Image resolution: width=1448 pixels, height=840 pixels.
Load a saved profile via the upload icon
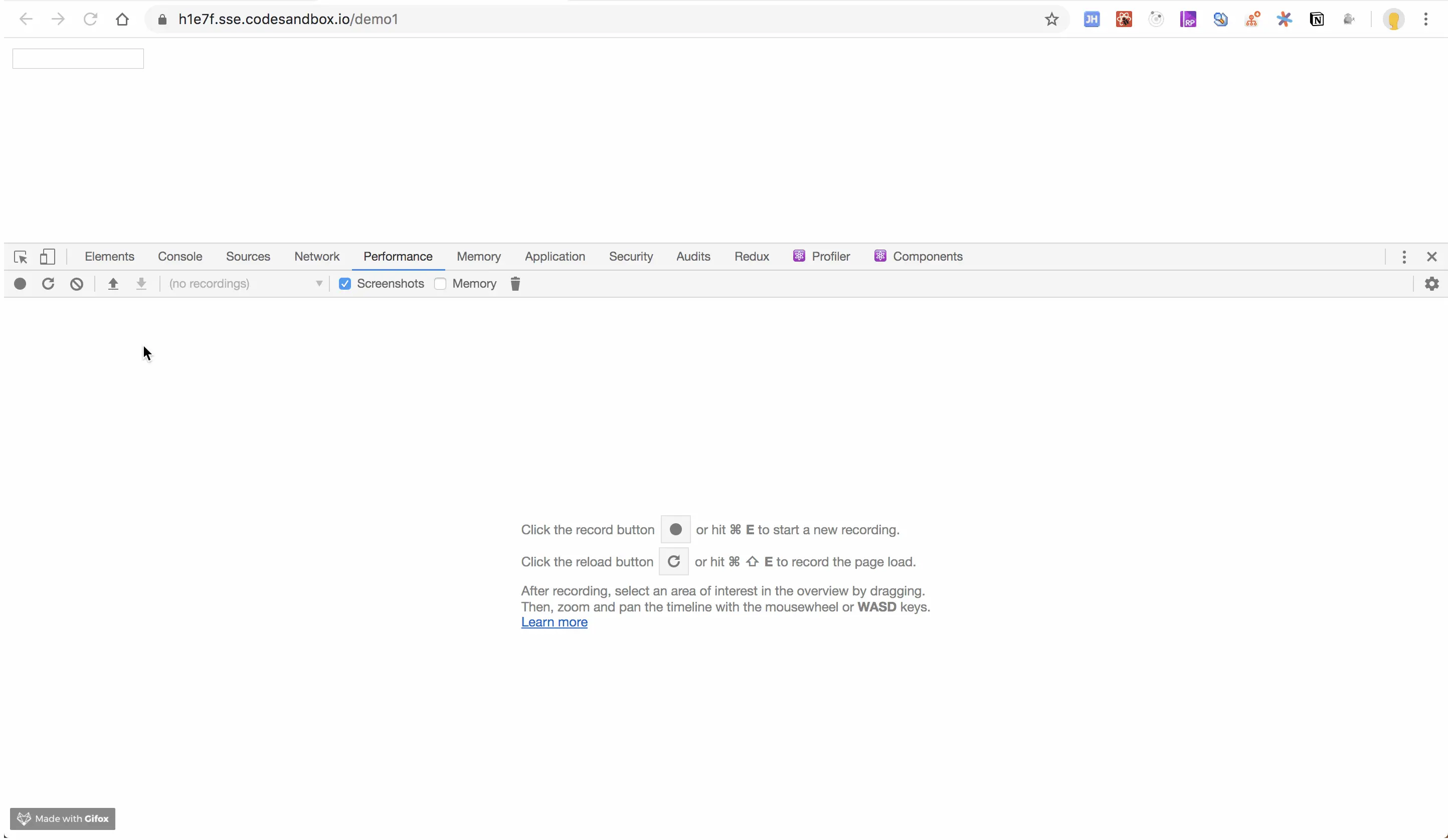(x=113, y=284)
